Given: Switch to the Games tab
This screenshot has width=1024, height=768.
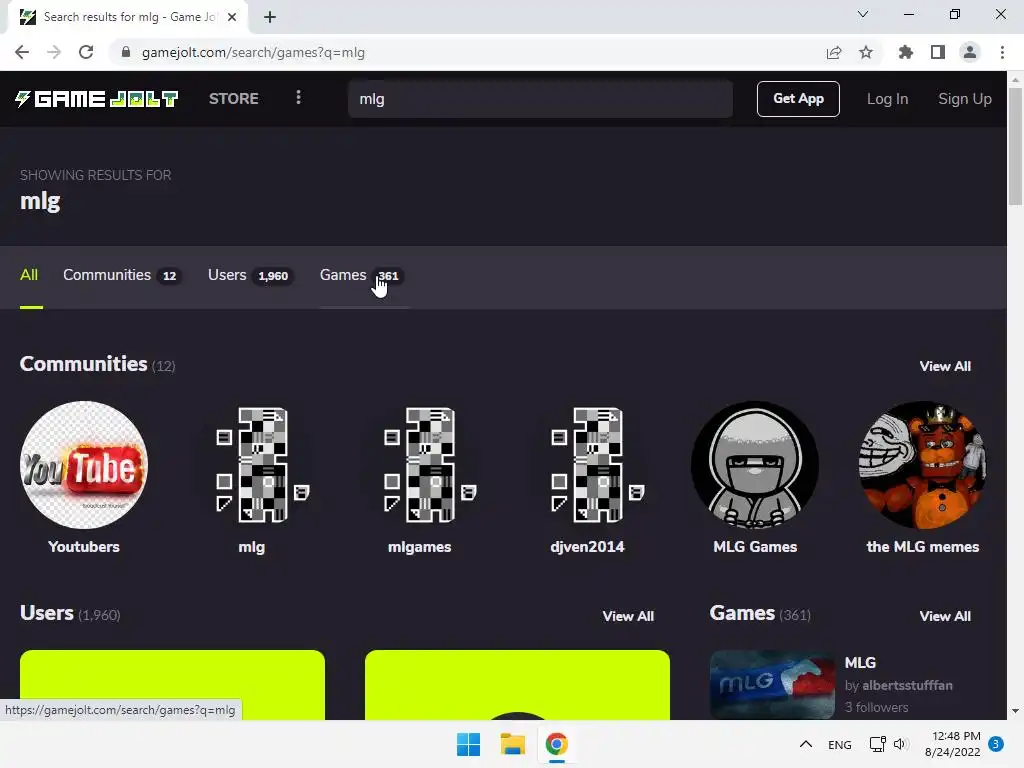Looking at the screenshot, I should coord(361,275).
